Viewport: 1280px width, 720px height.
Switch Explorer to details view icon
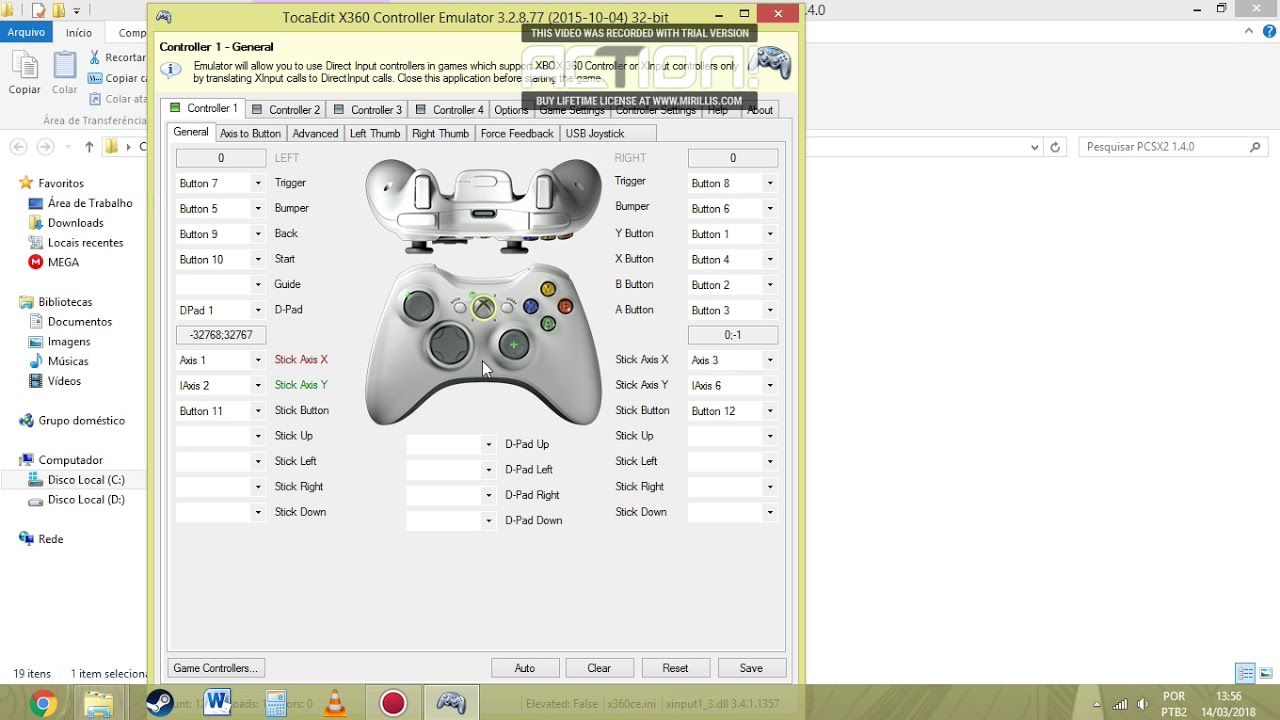tap(1245, 673)
